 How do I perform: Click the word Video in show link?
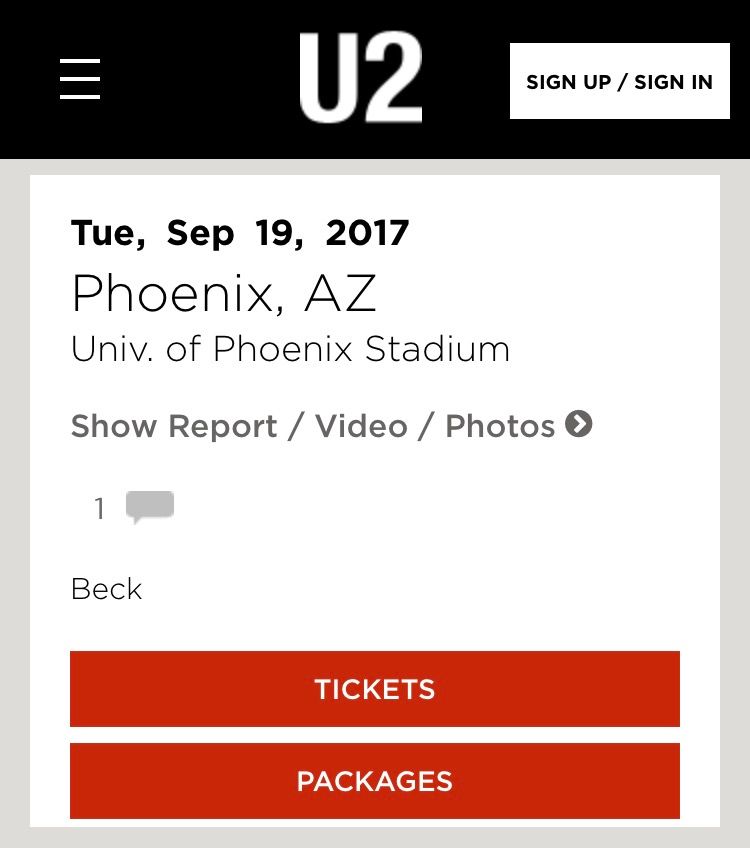(360, 426)
